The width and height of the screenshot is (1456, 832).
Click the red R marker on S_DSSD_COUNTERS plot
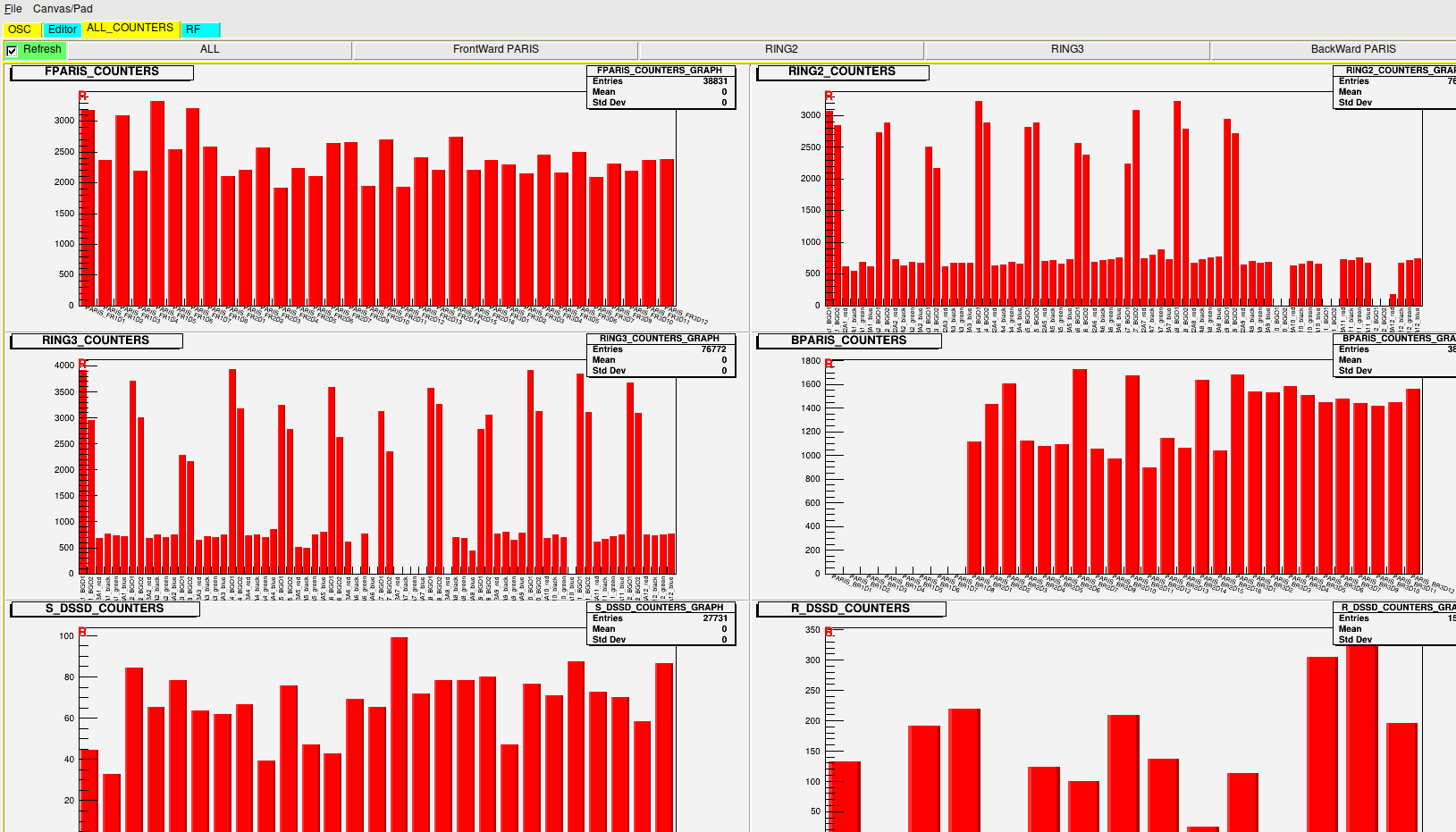click(x=82, y=632)
